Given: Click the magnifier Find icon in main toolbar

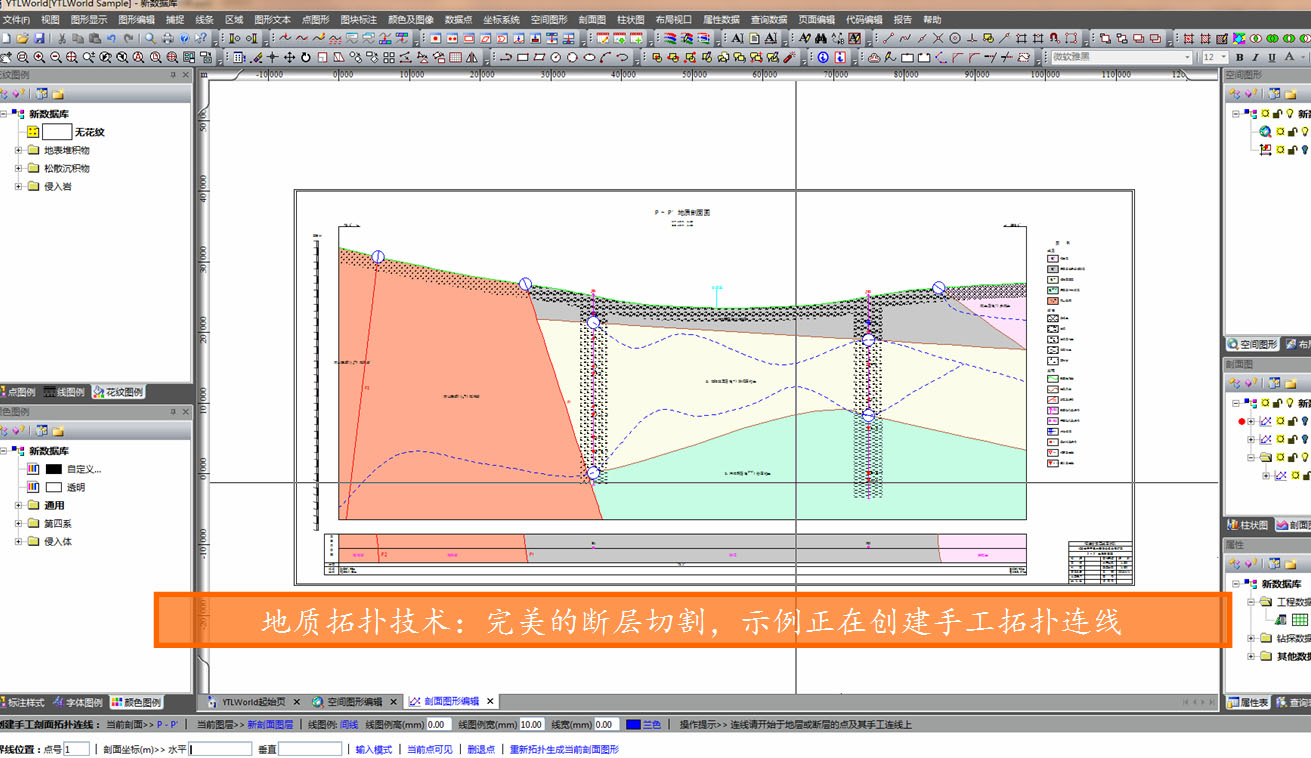Looking at the screenshot, I should (x=150, y=38).
